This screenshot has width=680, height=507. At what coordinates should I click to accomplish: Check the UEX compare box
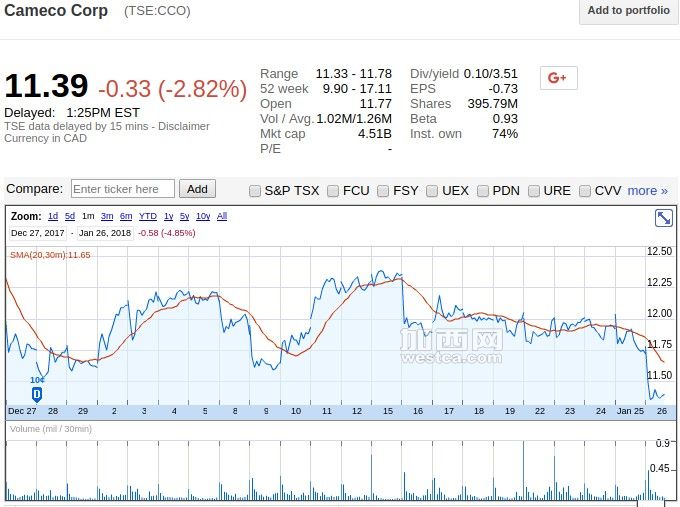(433, 190)
